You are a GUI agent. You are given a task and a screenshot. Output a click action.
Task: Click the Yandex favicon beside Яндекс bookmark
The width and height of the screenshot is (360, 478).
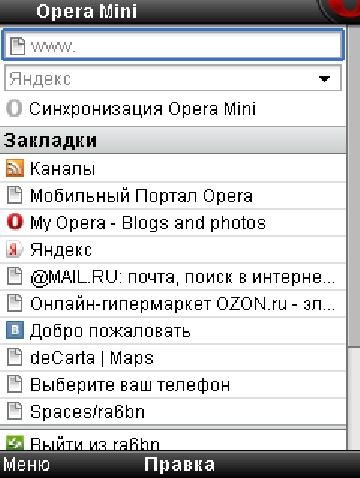point(15,249)
